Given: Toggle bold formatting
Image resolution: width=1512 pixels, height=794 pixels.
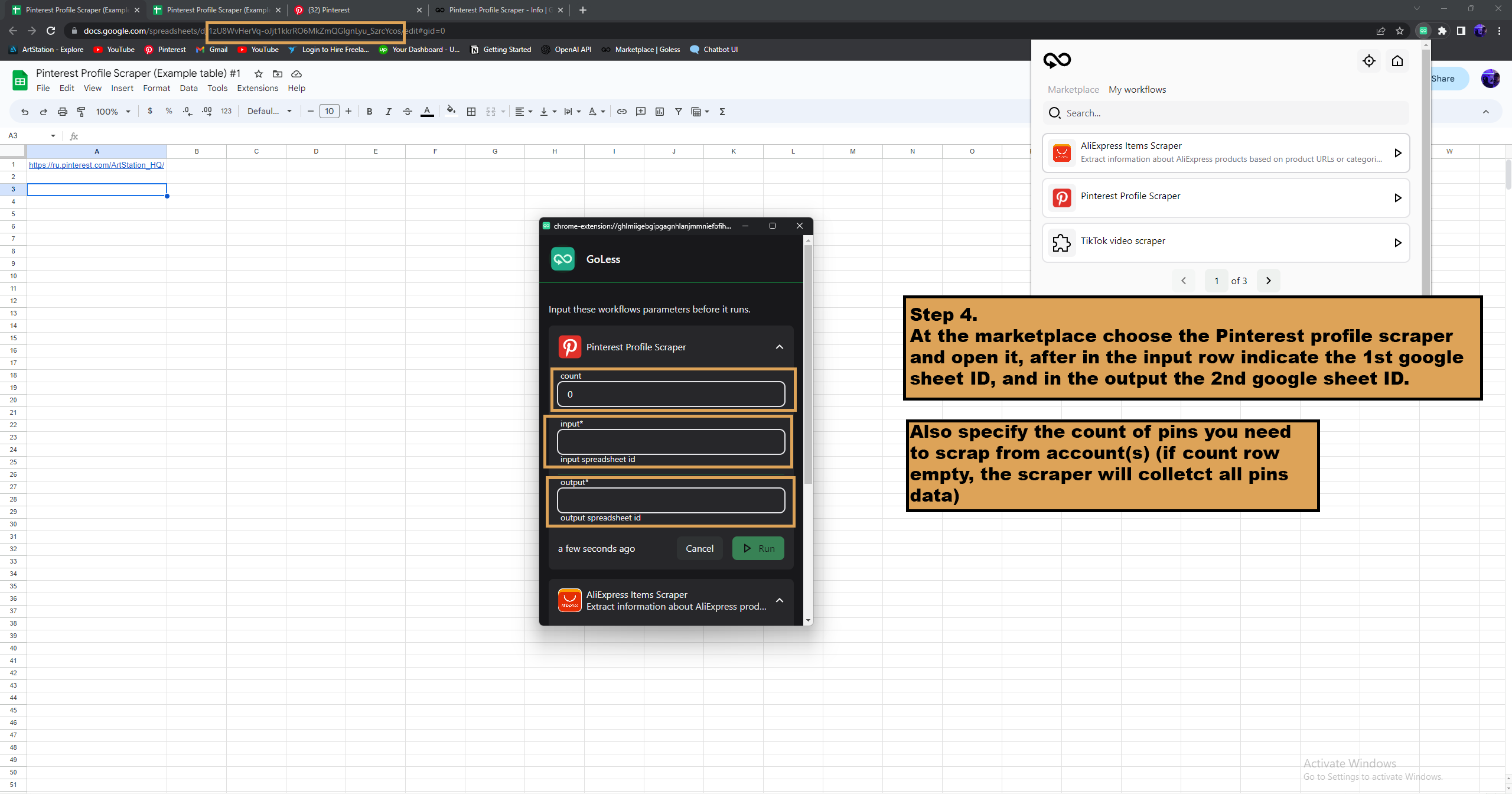Looking at the screenshot, I should coord(370,112).
